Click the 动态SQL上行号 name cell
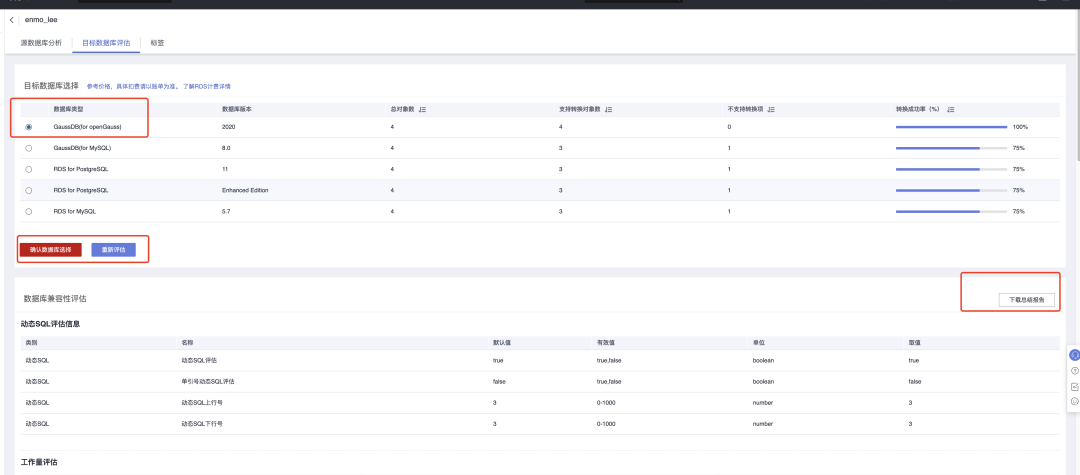Image resolution: width=1080 pixels, height=475 pixels. pyautogui.click(x=202, y=402)
